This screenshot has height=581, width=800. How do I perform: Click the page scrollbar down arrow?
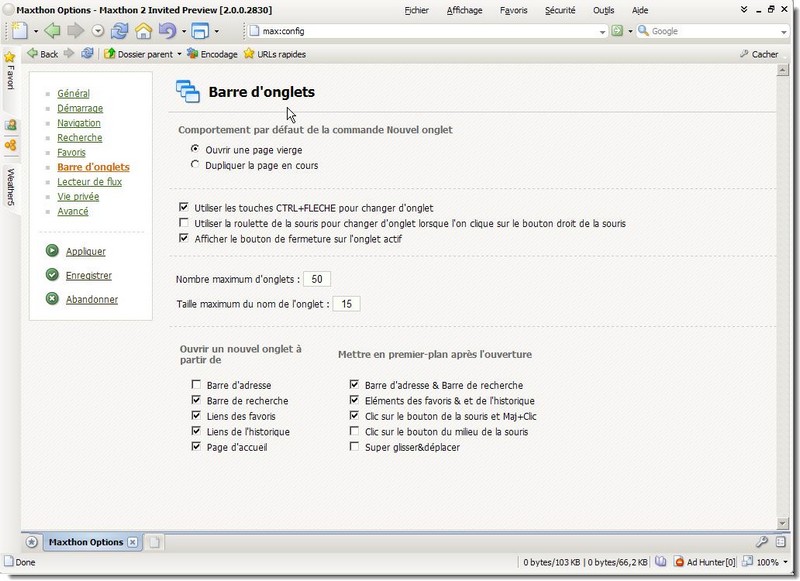coord(782,523)
